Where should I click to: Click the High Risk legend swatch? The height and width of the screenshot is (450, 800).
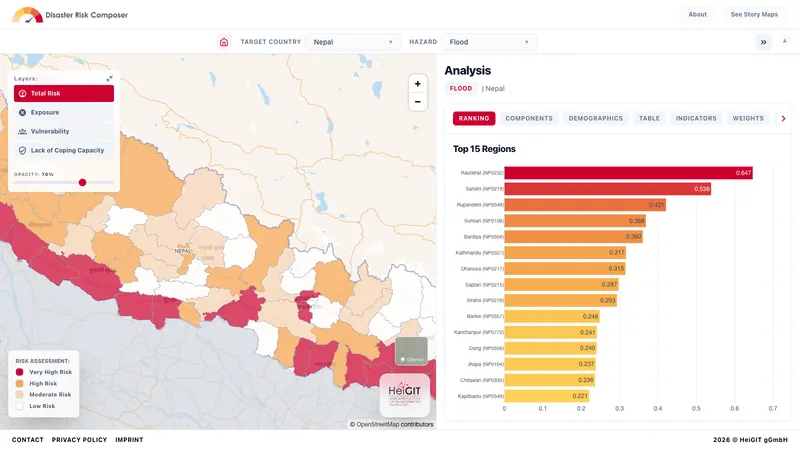coord(19,383)
